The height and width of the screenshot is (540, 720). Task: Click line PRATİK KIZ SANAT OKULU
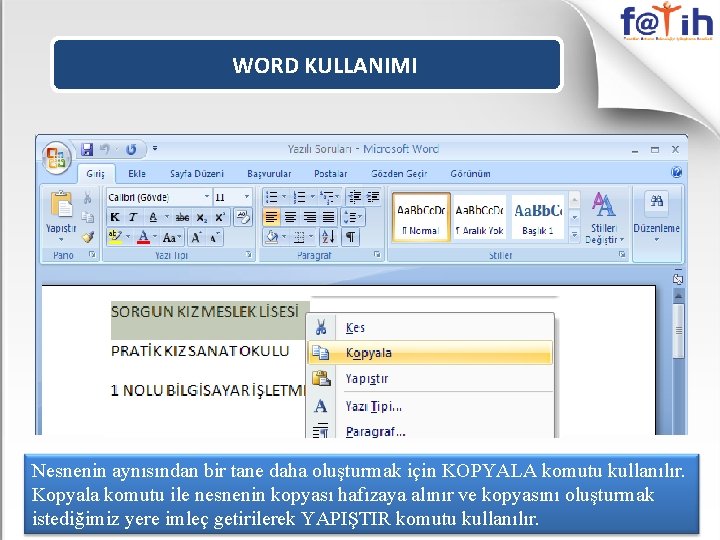click(x=200, y=351)
